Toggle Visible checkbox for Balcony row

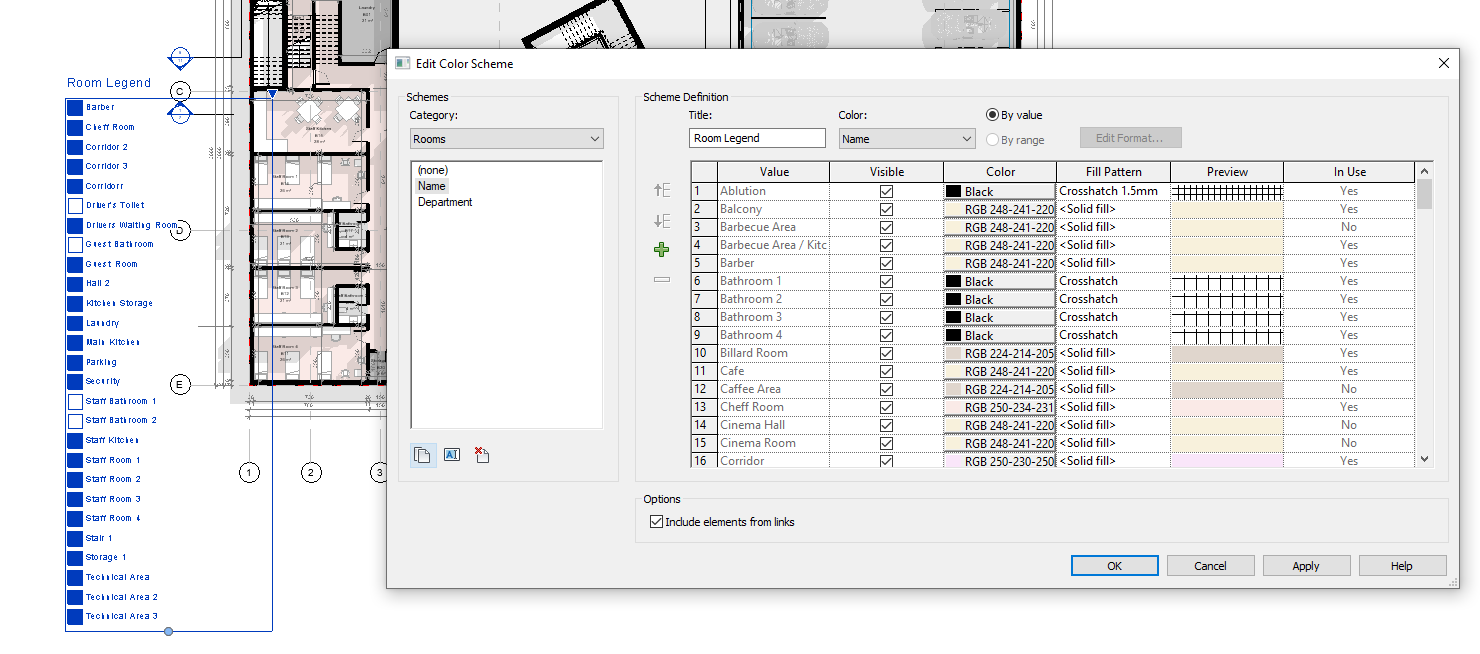click(886, 209)
